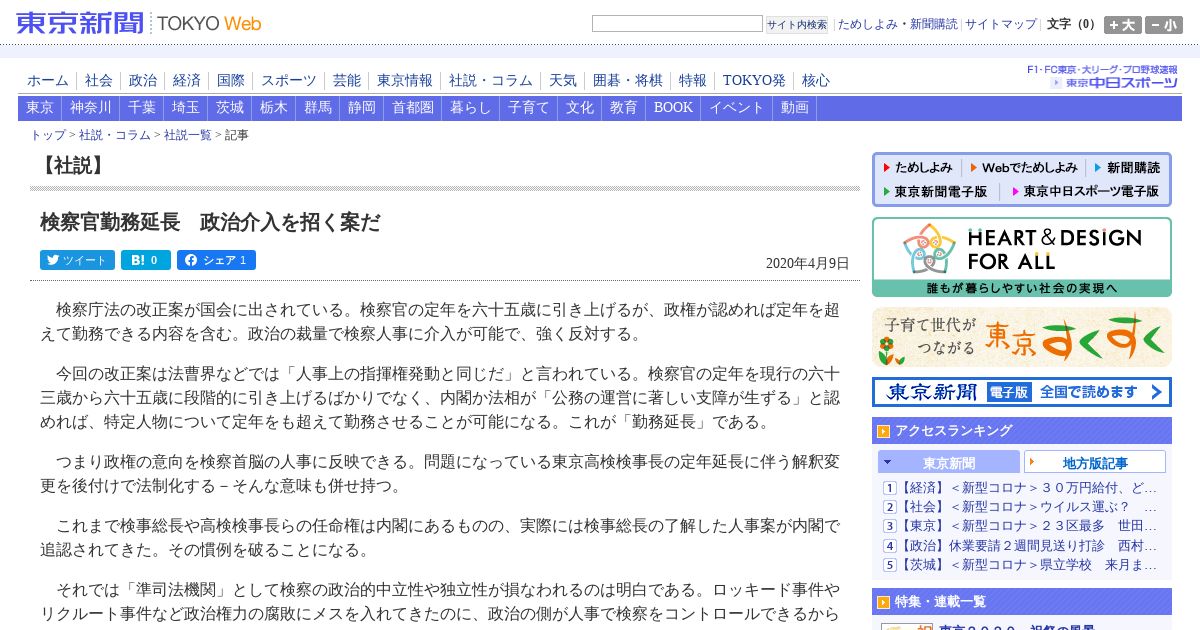The image size is (1200, 630).
Task: Open the 東京すくすく banner
Action: (1022, 337)
